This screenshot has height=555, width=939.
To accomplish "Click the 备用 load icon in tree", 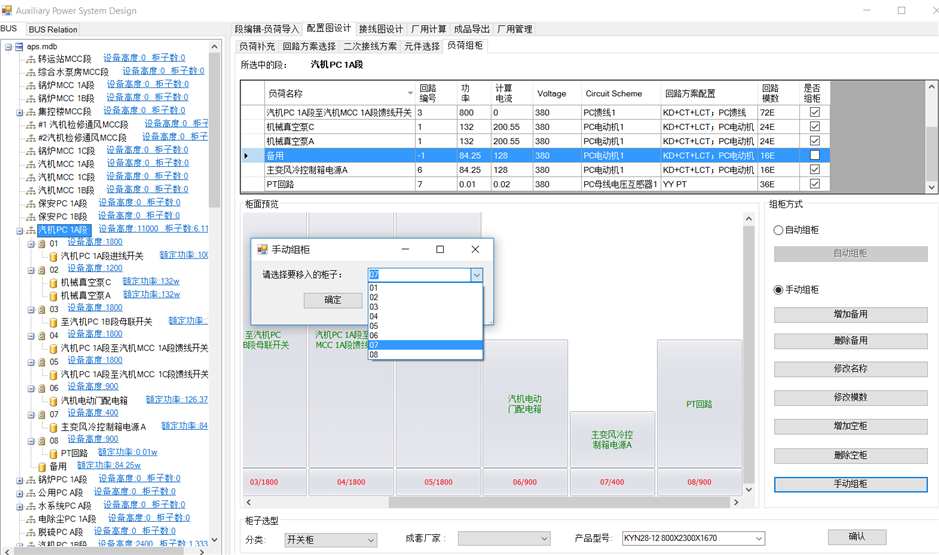I will (41, 466).
